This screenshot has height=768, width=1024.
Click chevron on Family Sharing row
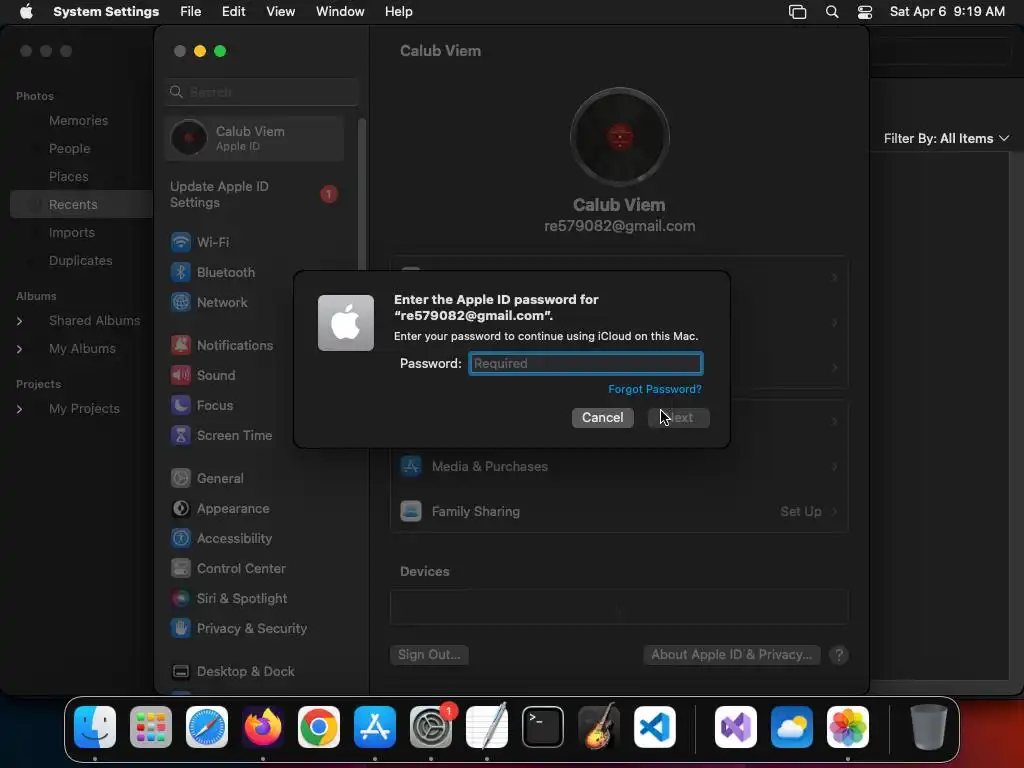point(835,511)
